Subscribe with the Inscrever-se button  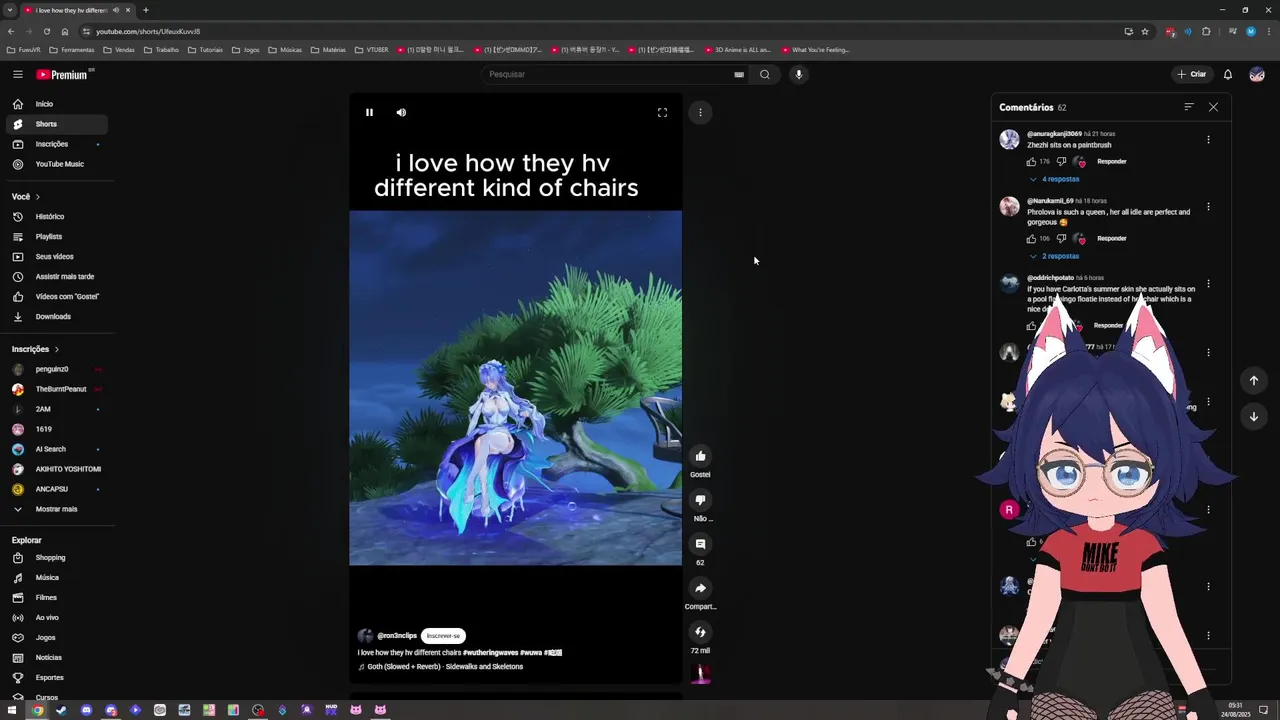click(443, 636)
